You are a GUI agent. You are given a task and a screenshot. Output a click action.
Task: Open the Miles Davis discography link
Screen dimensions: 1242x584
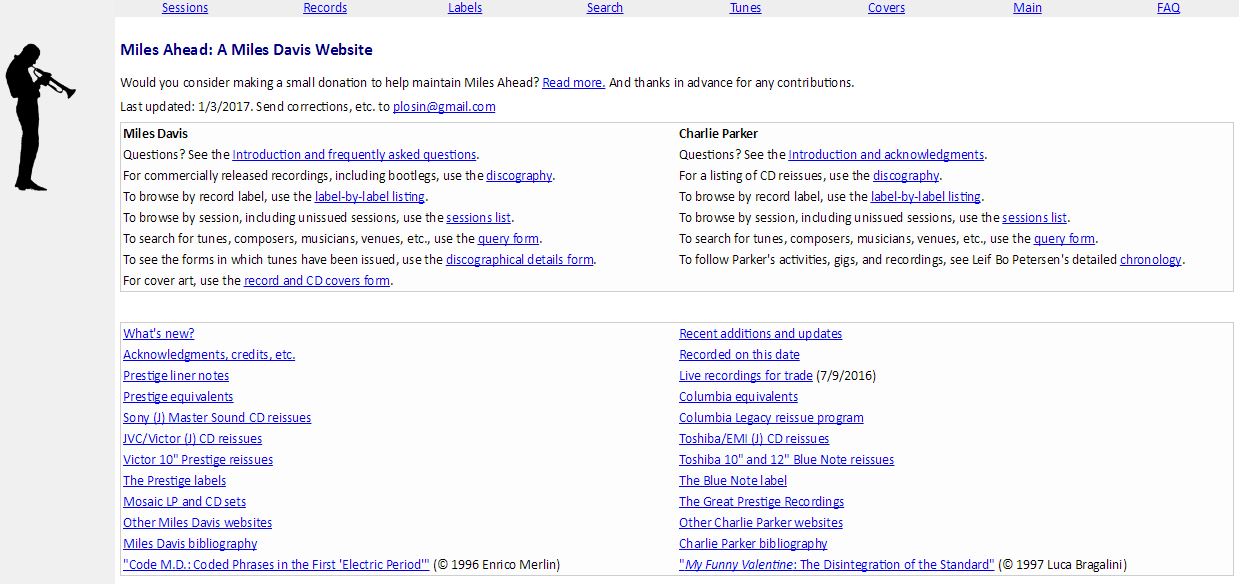[519, 176]
